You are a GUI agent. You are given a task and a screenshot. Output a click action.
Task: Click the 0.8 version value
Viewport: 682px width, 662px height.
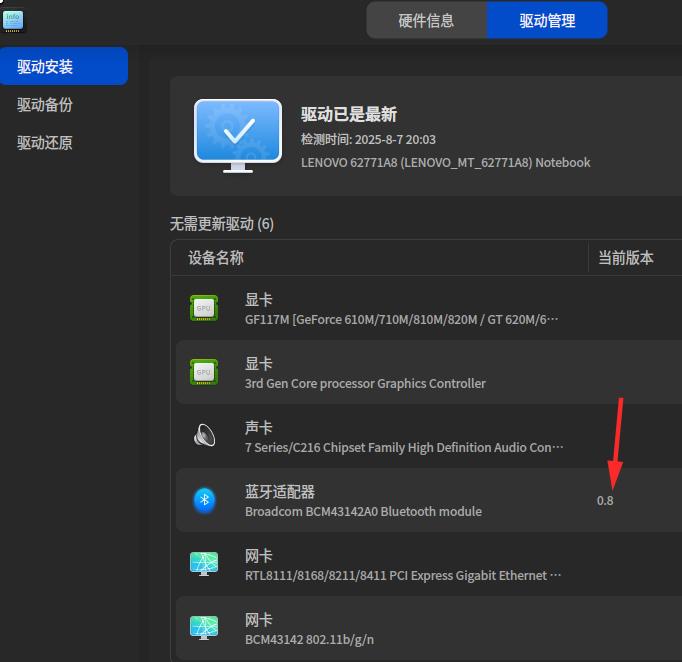[605, 501]
